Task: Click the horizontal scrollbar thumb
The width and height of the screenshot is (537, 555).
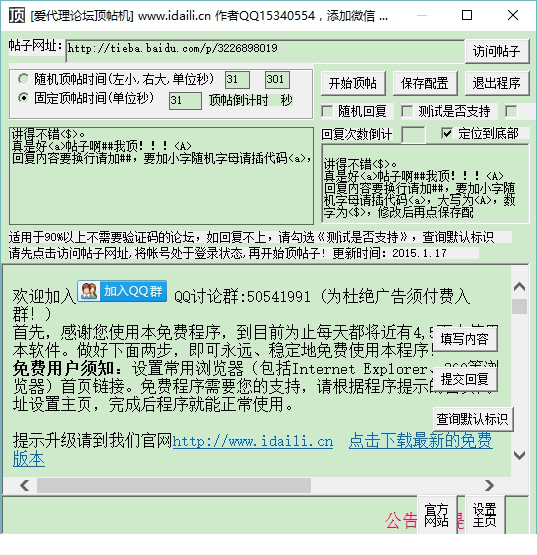Action: click(x=174, y=485)
